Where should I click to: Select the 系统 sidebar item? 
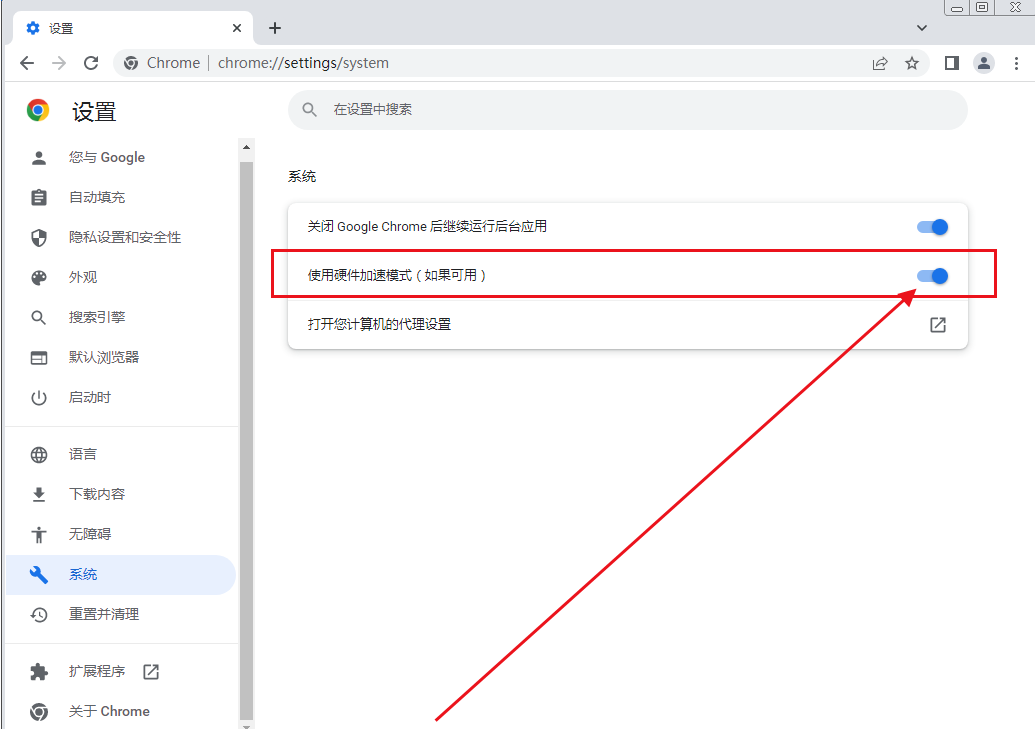[x=121, y=574]
